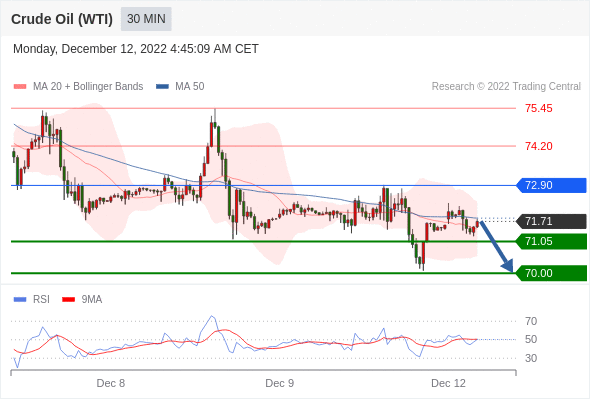
Task: Click the RSI legend label
Action: click(x=41, y=300)
